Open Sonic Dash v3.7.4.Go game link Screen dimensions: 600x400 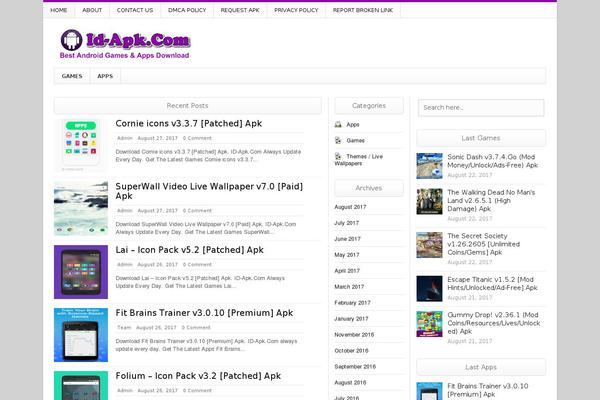pos(492,161)
